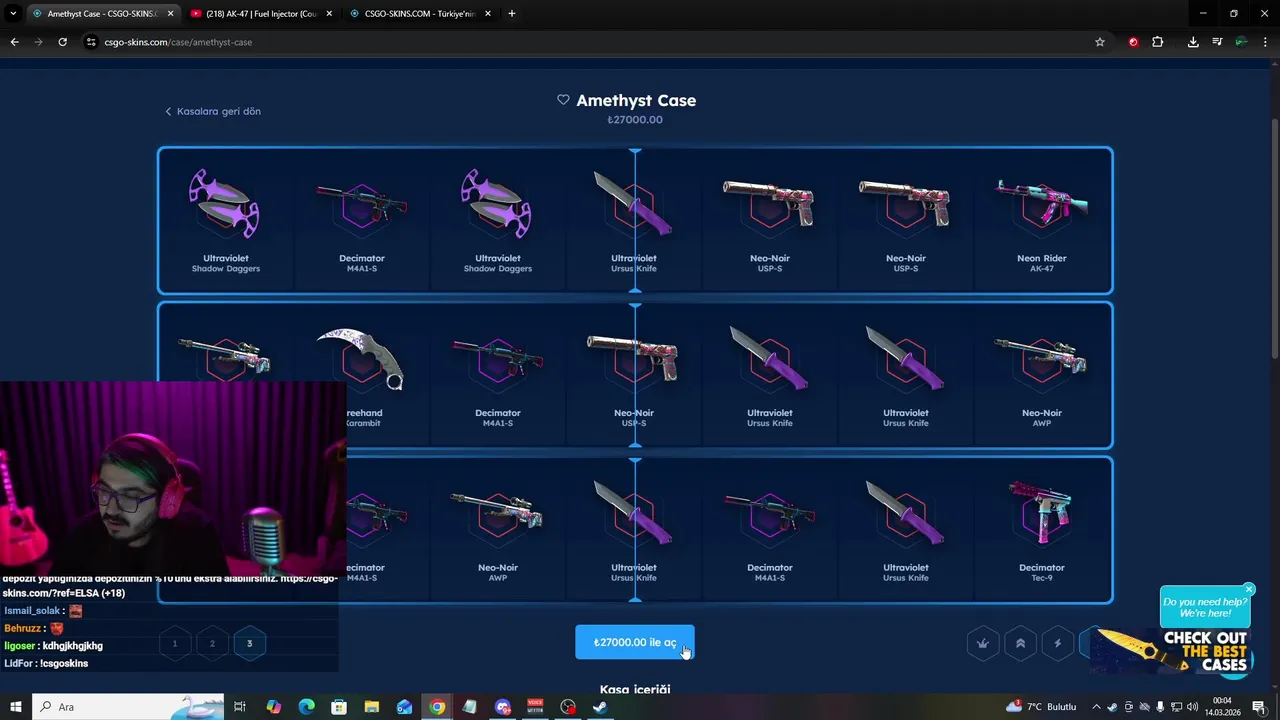Click the crown hexagon icon
Image resolution: width=1280 pixels, height=720 pixels.
point(983,643)
